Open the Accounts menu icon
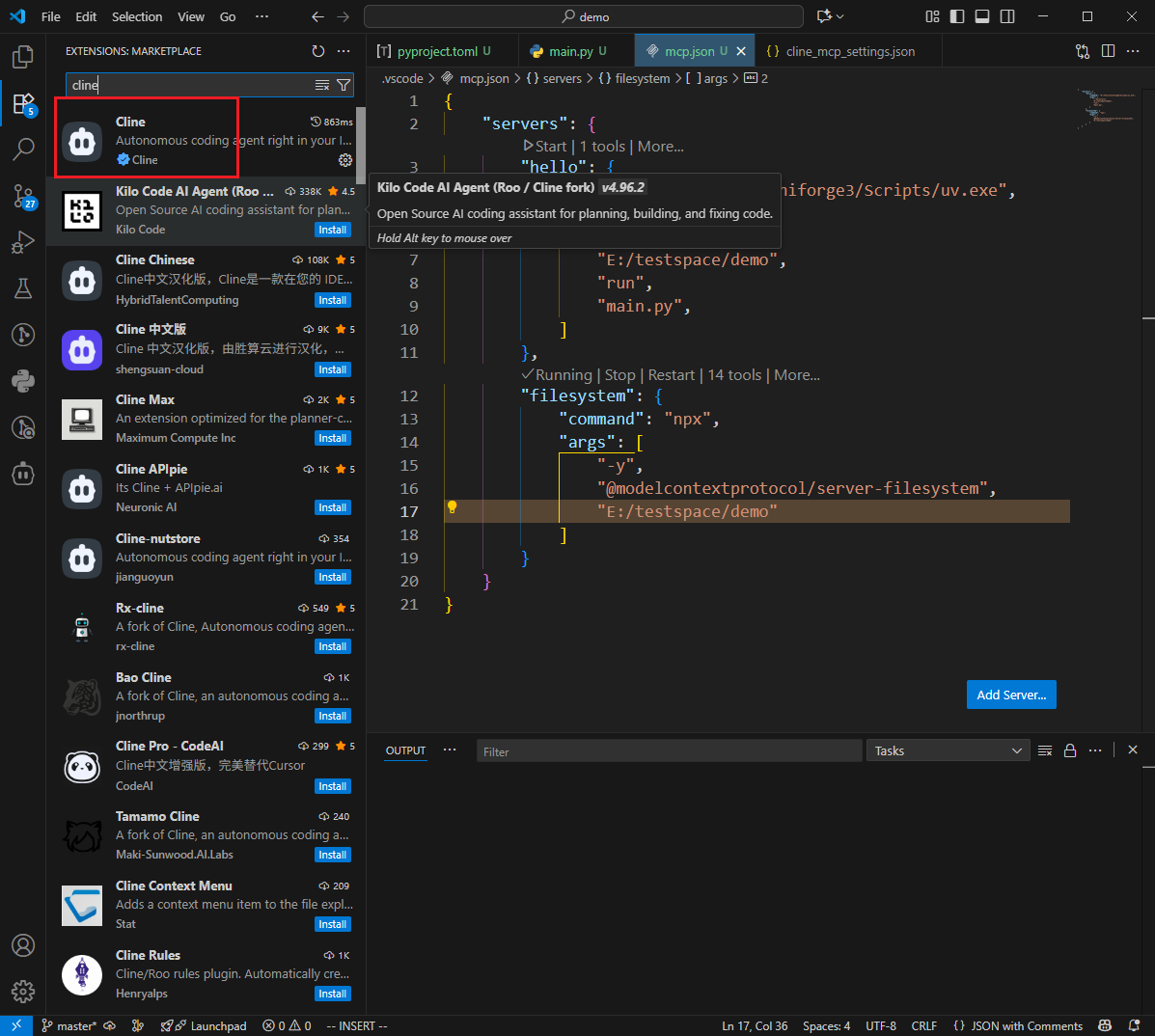Viewport: 1155px width, 1036px height. click(x=23, y=944)
